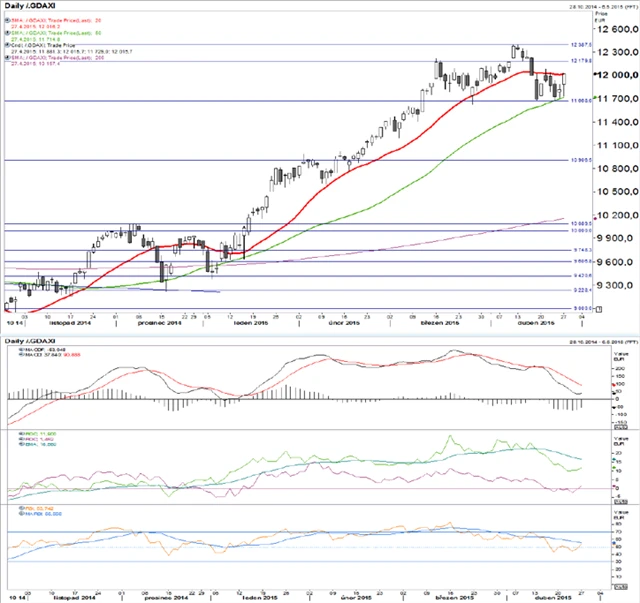Click horizontal level label 12 179,8
Image resolution: width=640 pixels, height=603 pixels.
[x=581, y=61]
